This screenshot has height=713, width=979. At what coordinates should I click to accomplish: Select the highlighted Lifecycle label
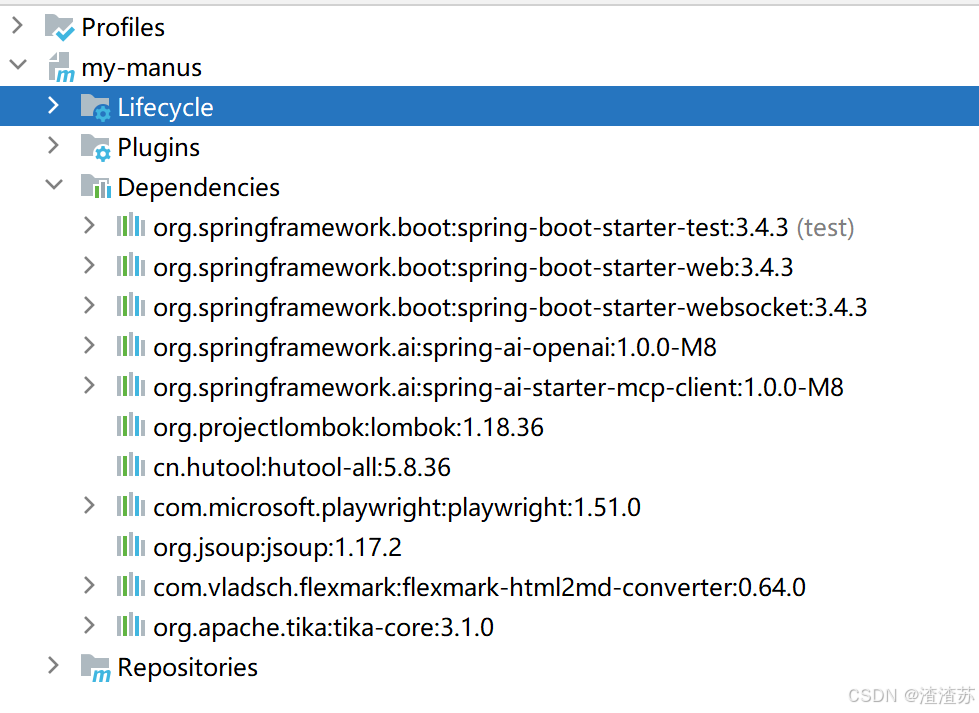(165, 107)
